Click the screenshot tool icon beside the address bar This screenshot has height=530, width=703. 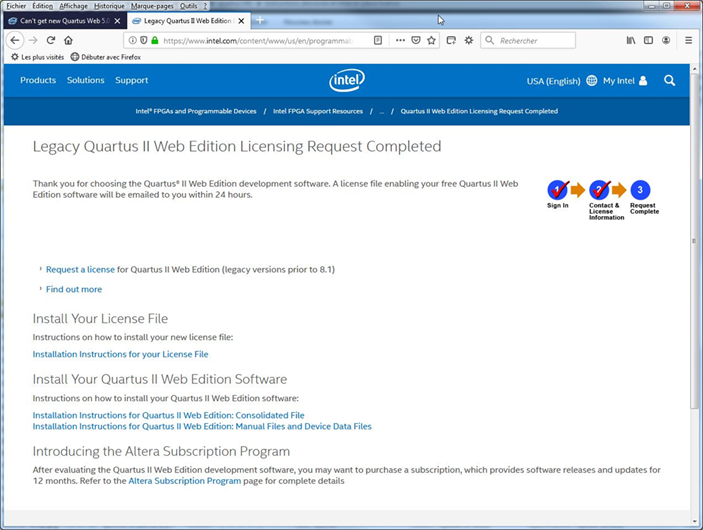[451, 40]
